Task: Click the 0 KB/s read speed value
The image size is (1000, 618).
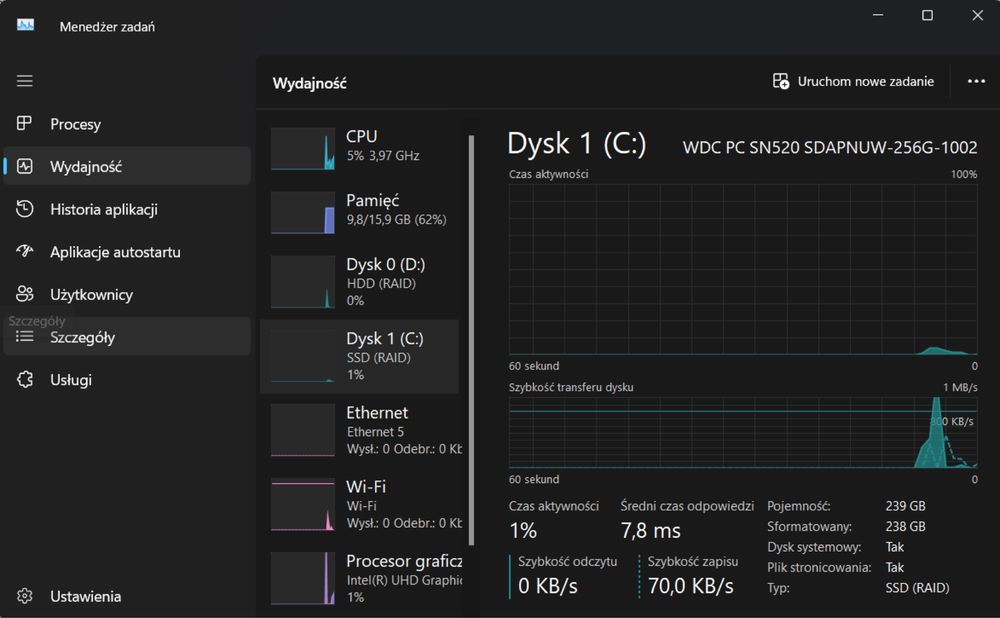Action: coord(548,585)
